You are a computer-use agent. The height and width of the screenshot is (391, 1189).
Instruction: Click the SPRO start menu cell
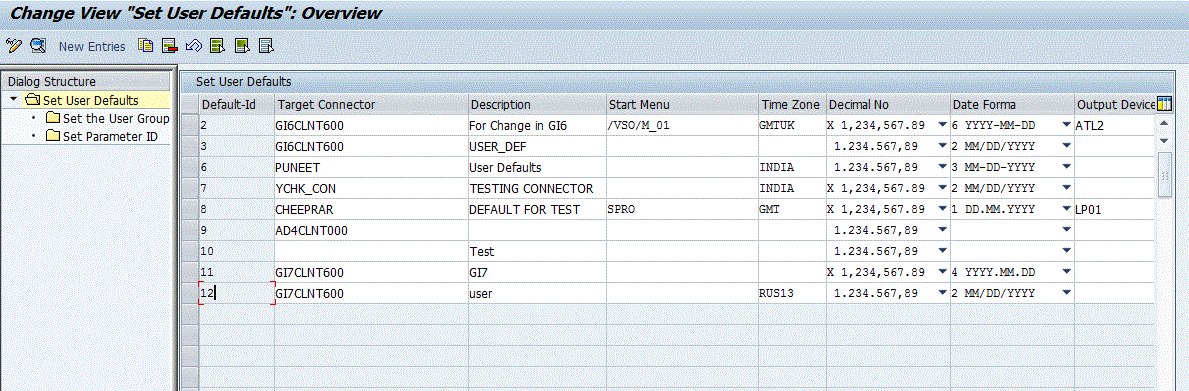pos(682,209)
